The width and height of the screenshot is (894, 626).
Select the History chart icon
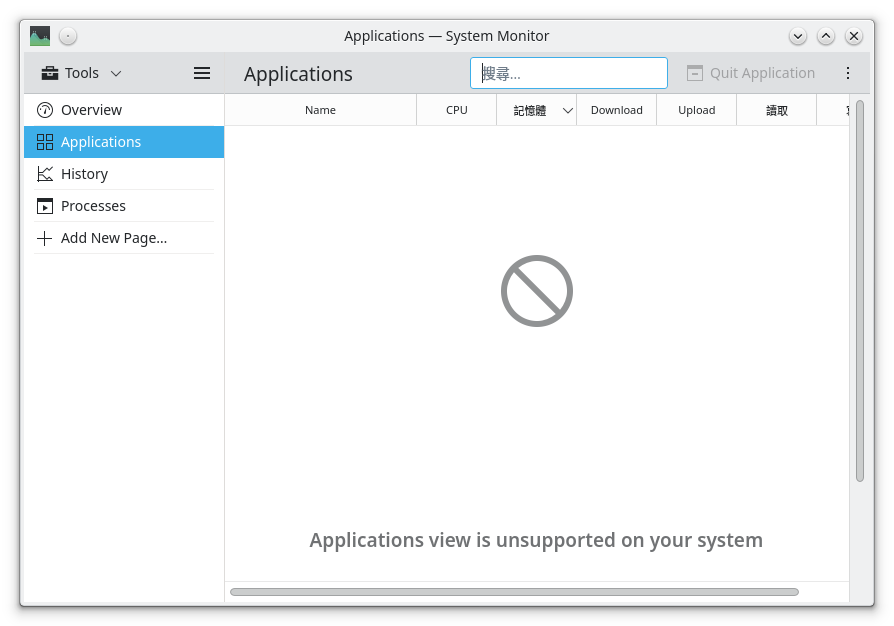click(x=46, y=174)
